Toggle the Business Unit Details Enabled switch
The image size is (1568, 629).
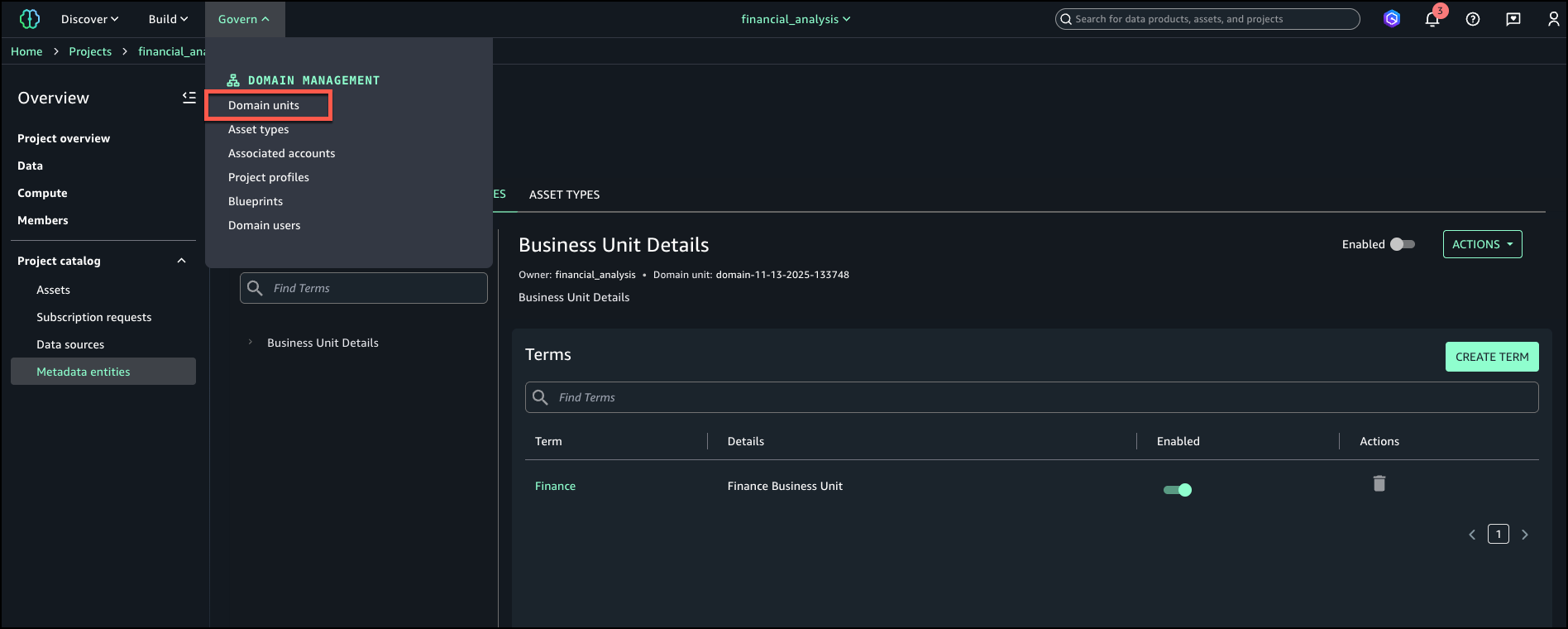1403,244
